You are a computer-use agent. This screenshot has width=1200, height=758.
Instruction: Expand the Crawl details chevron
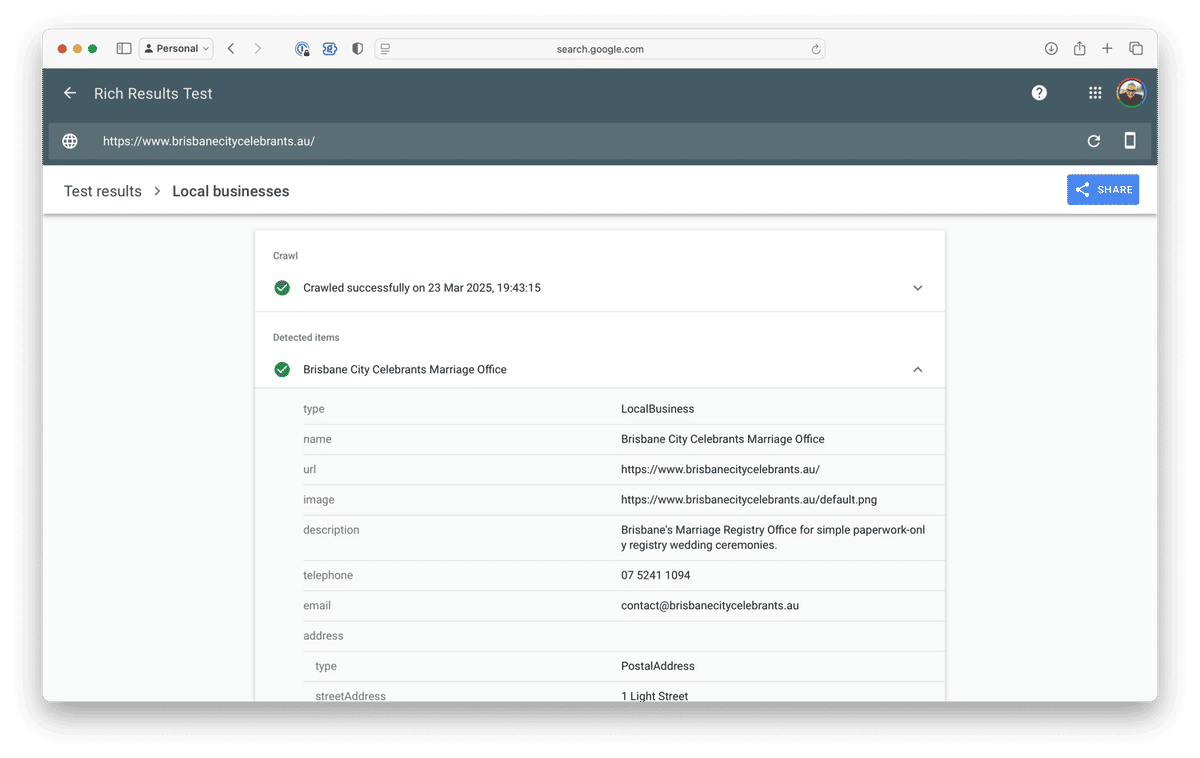[918, 288]
